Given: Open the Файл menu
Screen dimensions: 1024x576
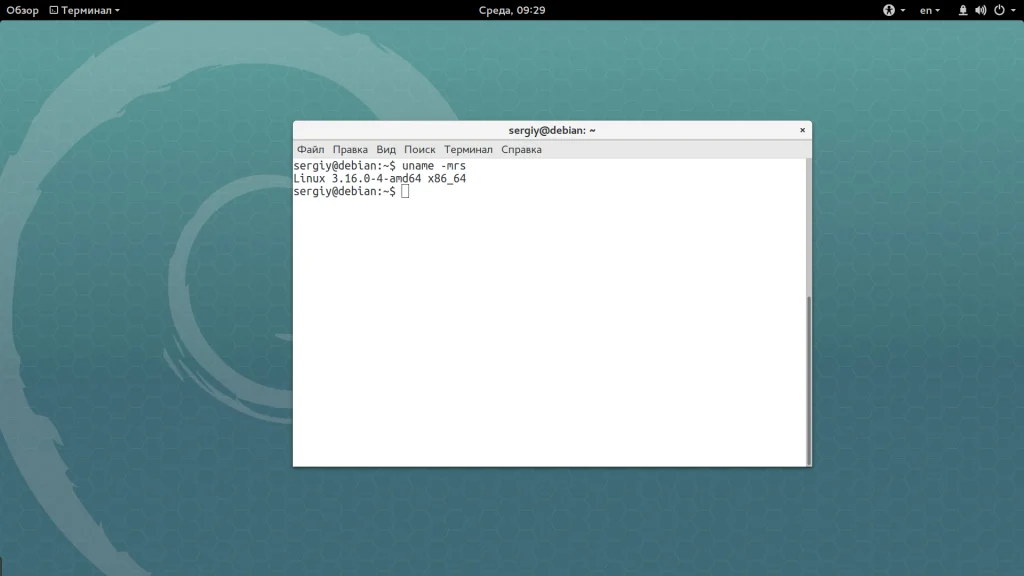Looking at the screenshot, I should [310, 149].
